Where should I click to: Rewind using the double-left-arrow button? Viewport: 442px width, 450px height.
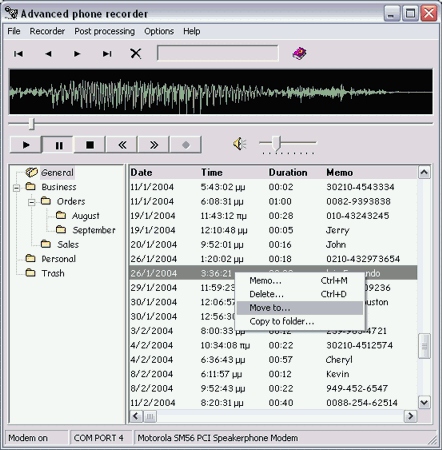tap(122, 145)
